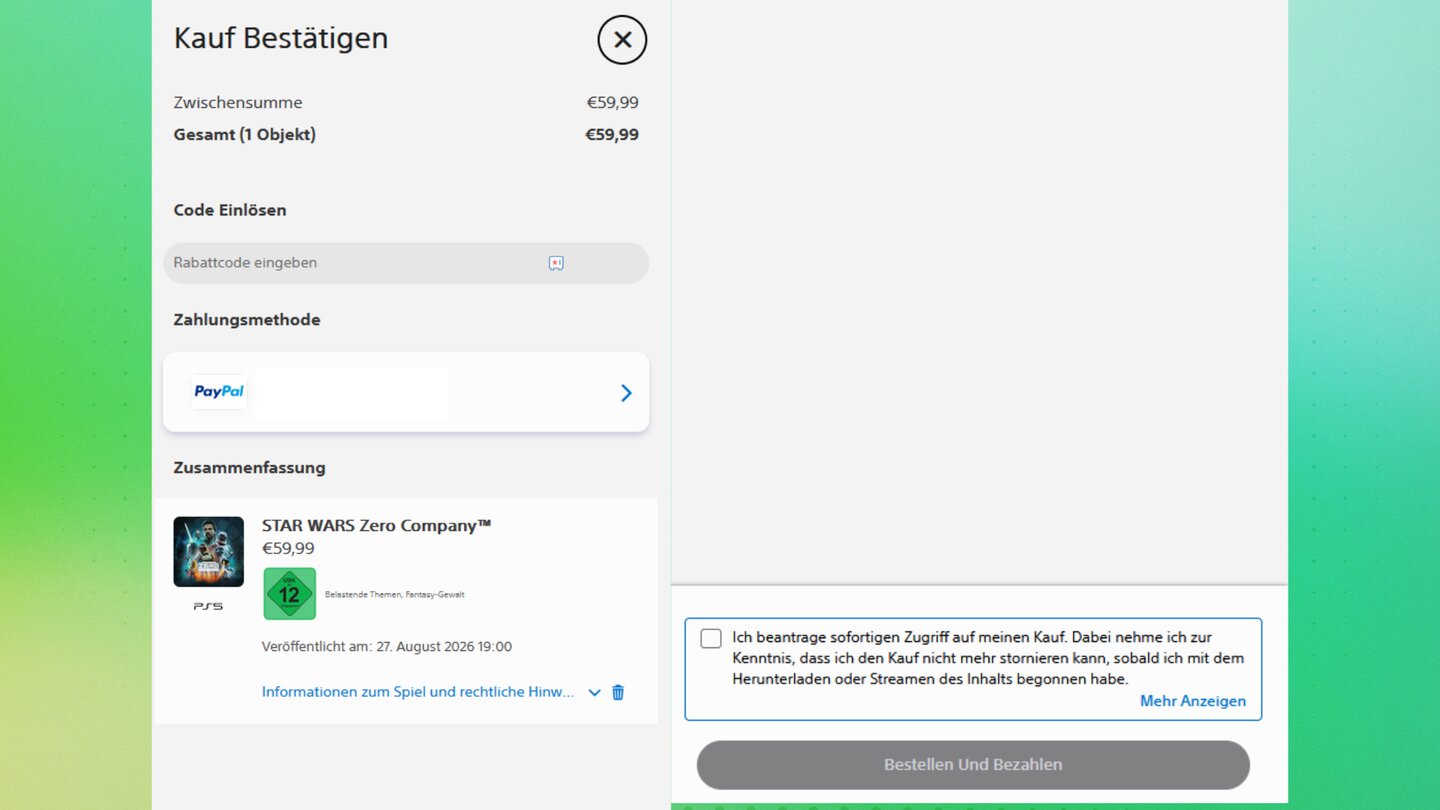Remove the game with the trash icon
Image resolution: width=1440 pixels, height=810 pixels.
point(618,692)
